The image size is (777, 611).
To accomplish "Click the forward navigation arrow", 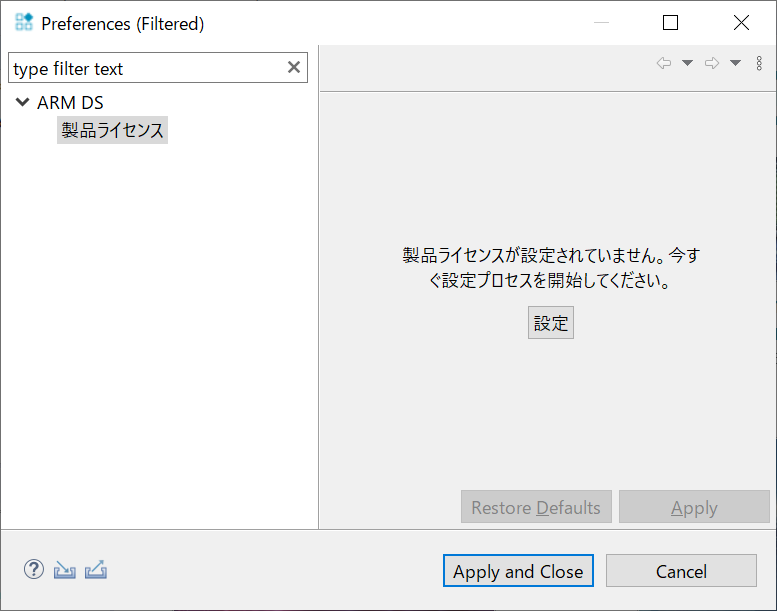I will pos(712,63).
